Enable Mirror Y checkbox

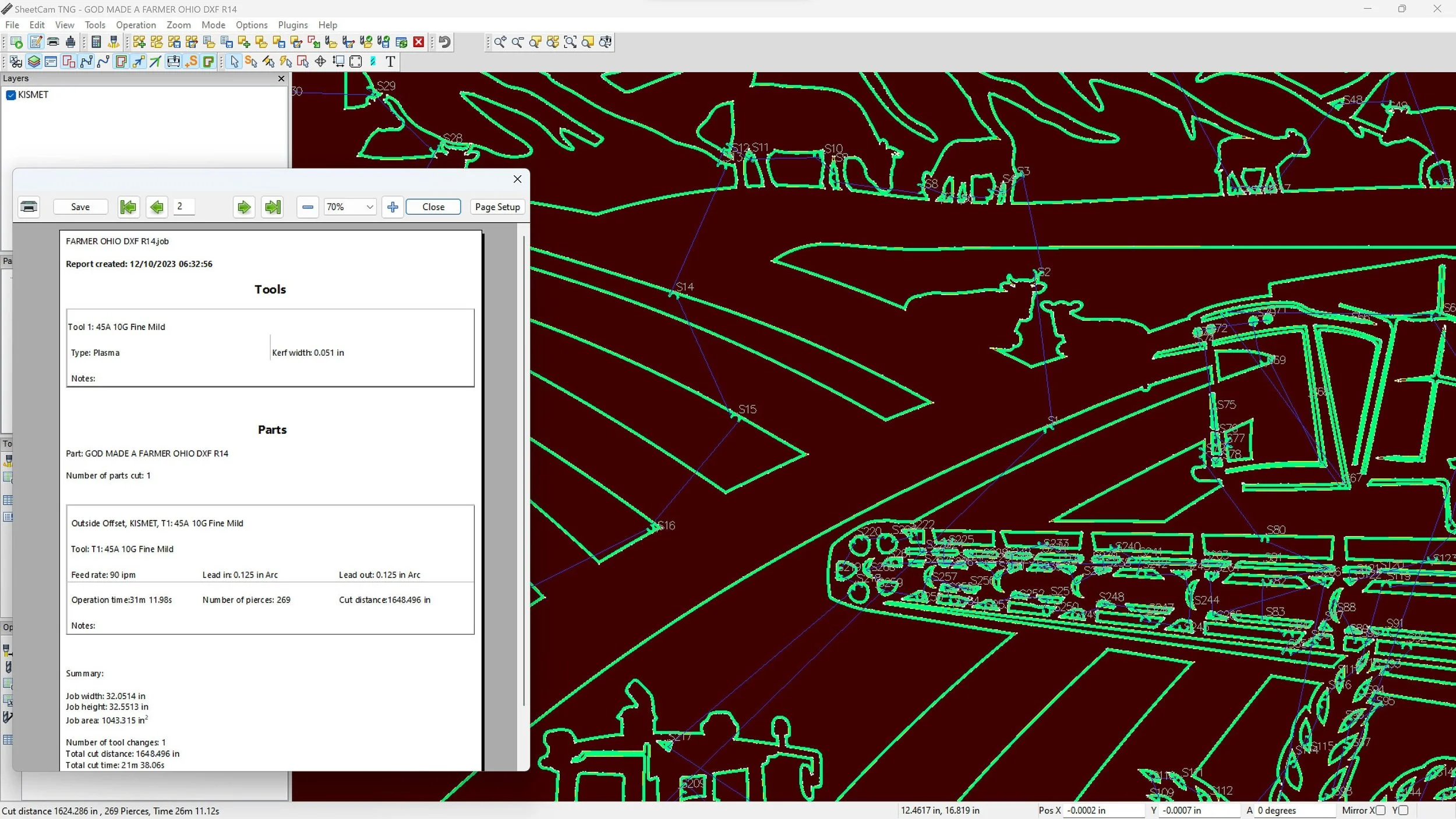tap(1403, 810)
